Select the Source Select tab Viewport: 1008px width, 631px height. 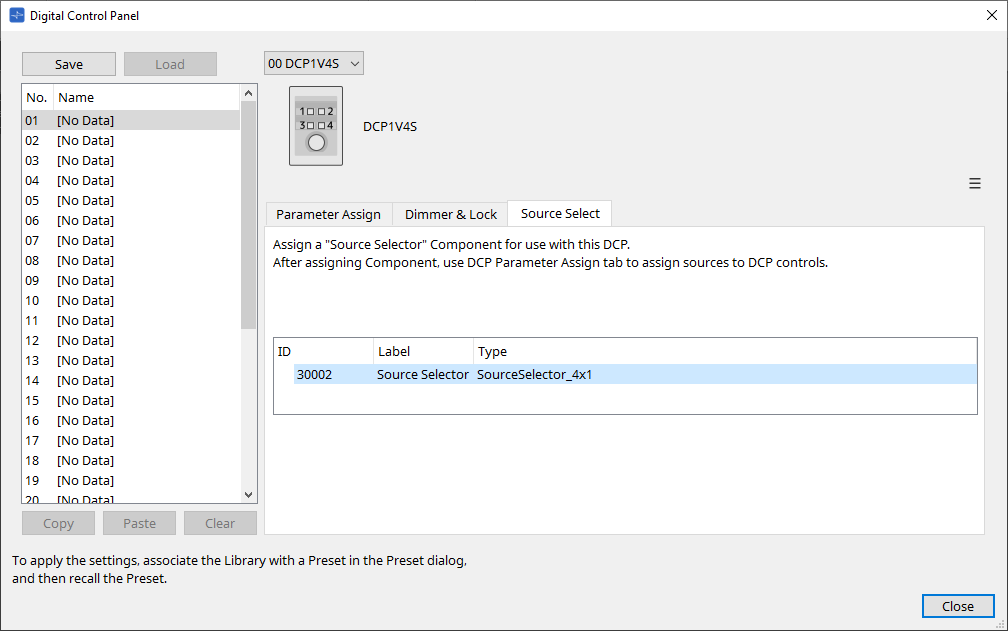pos(559,213)
